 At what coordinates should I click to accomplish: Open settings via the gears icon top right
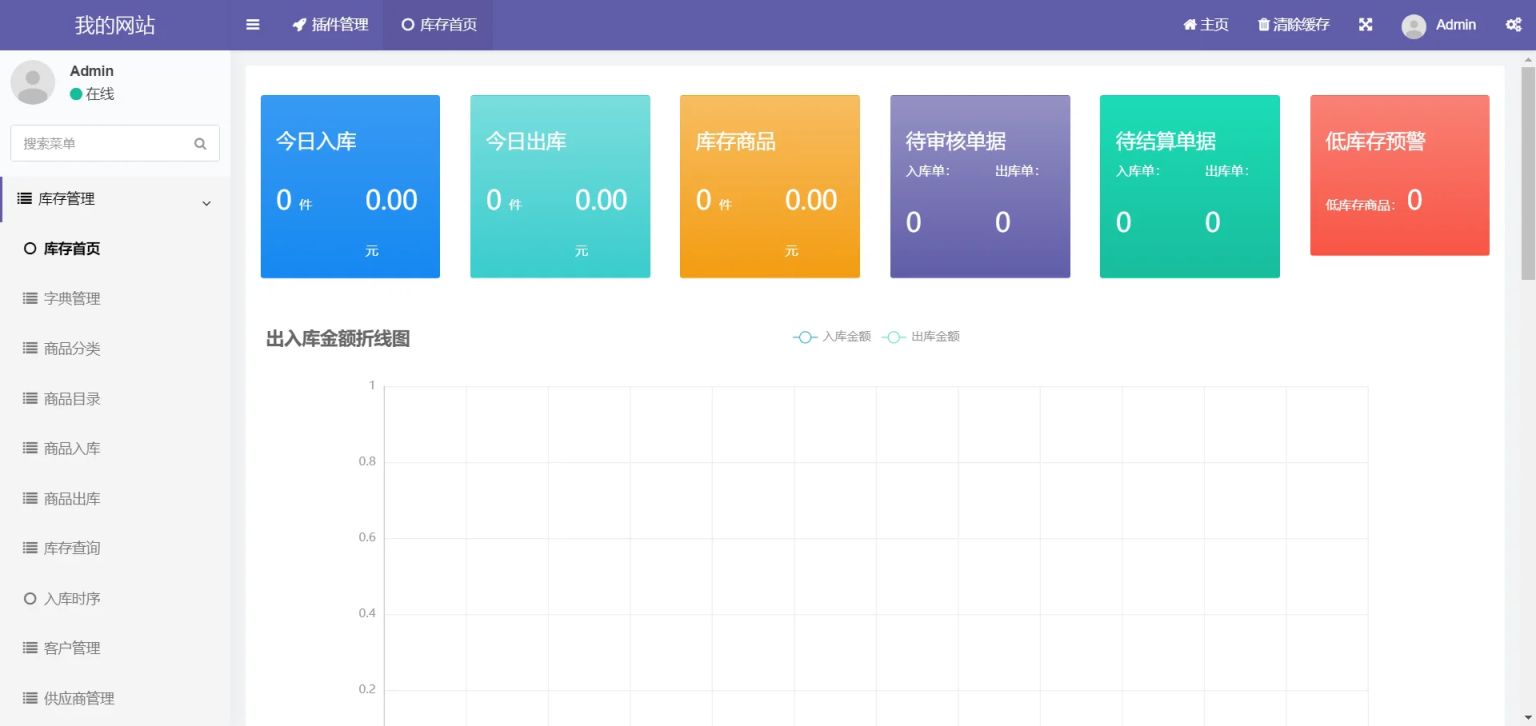1513,24
